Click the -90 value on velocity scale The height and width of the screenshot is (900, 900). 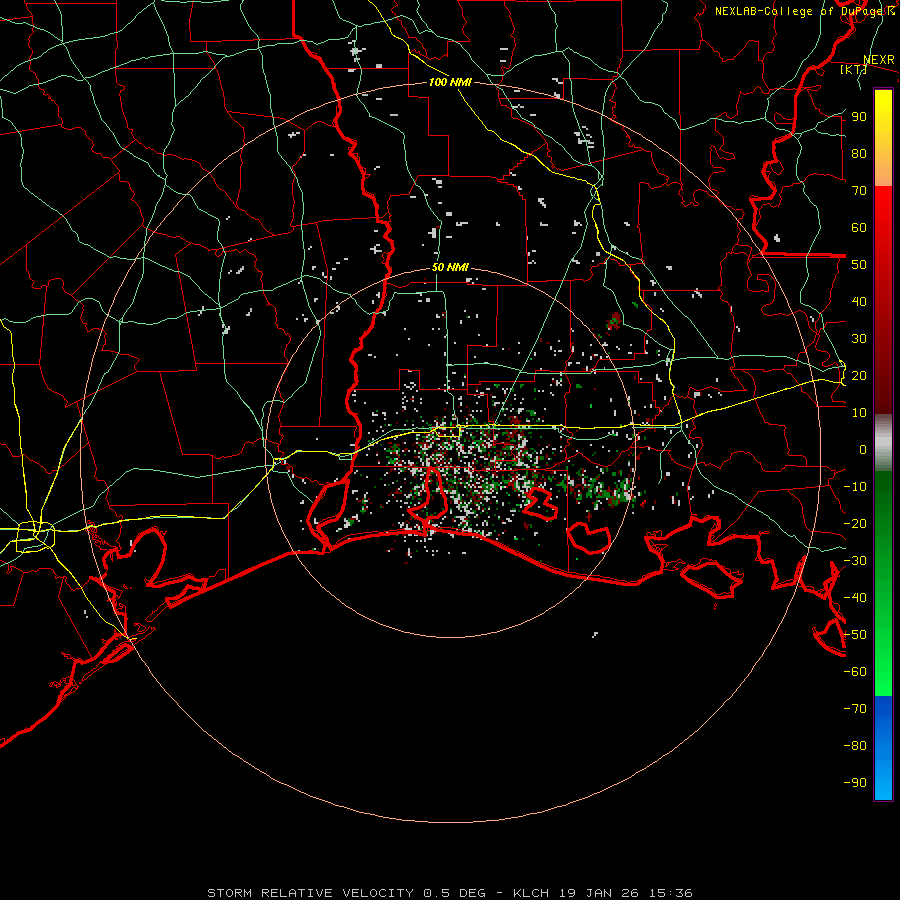coord(855,783)
